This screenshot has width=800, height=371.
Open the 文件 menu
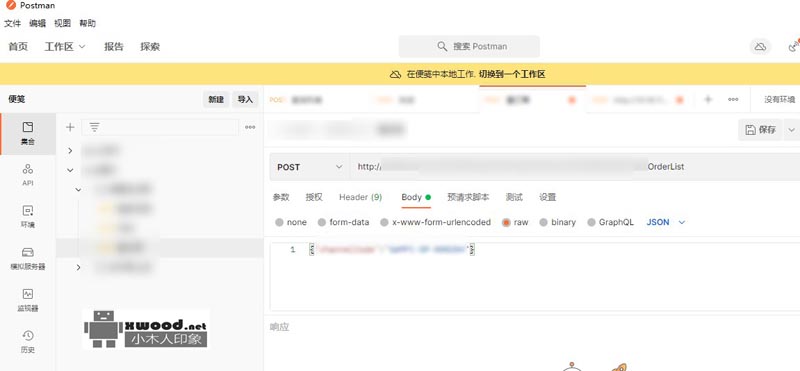[x=12, y=23]
